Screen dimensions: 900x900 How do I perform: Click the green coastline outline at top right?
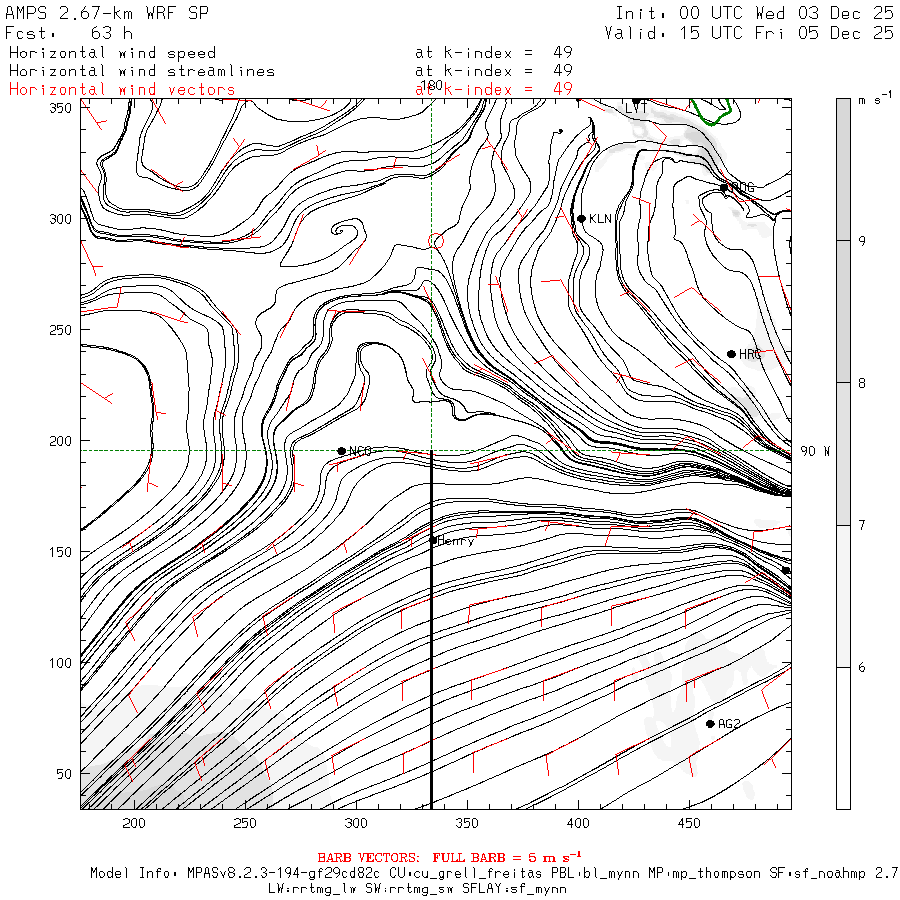[x=711, y=112]
